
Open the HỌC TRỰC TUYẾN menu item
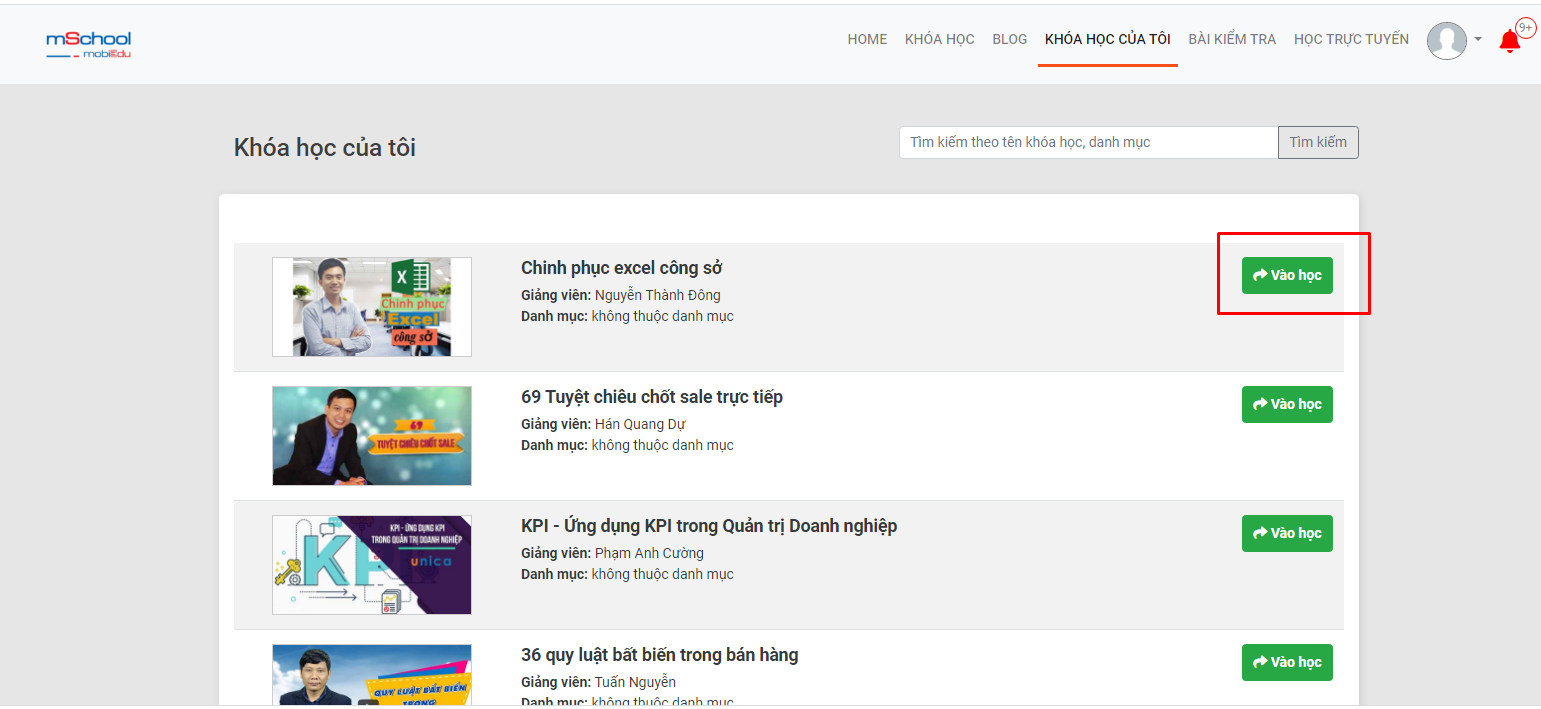1351,39
